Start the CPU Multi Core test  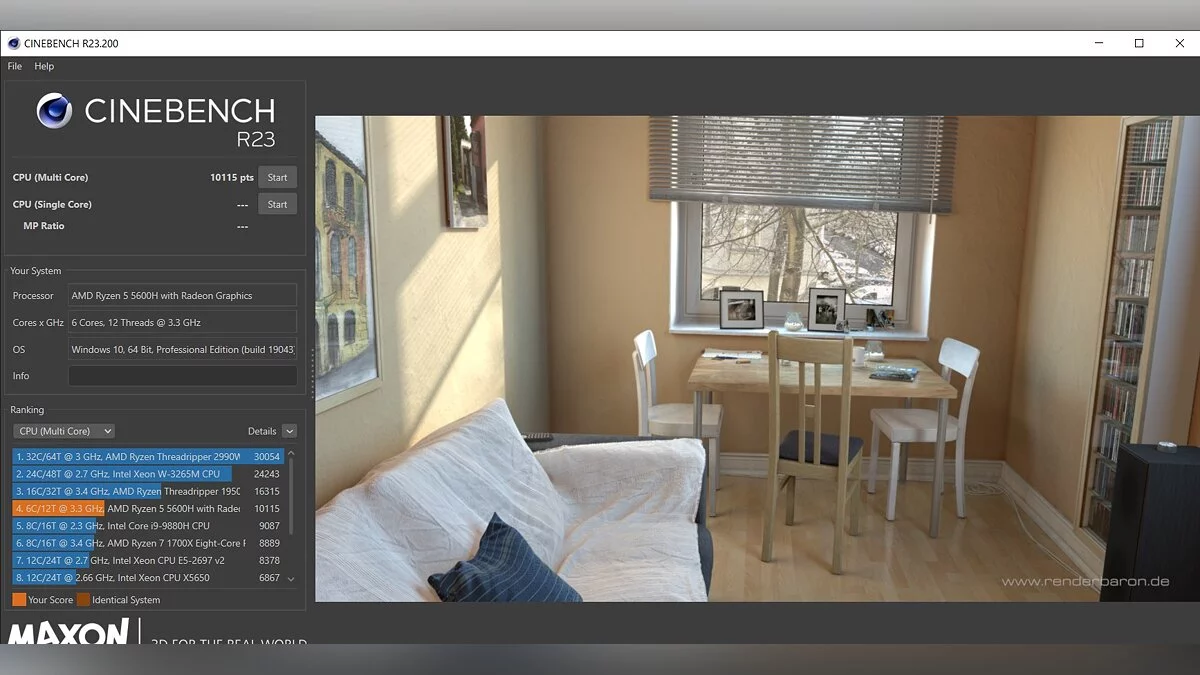point(277,177)
